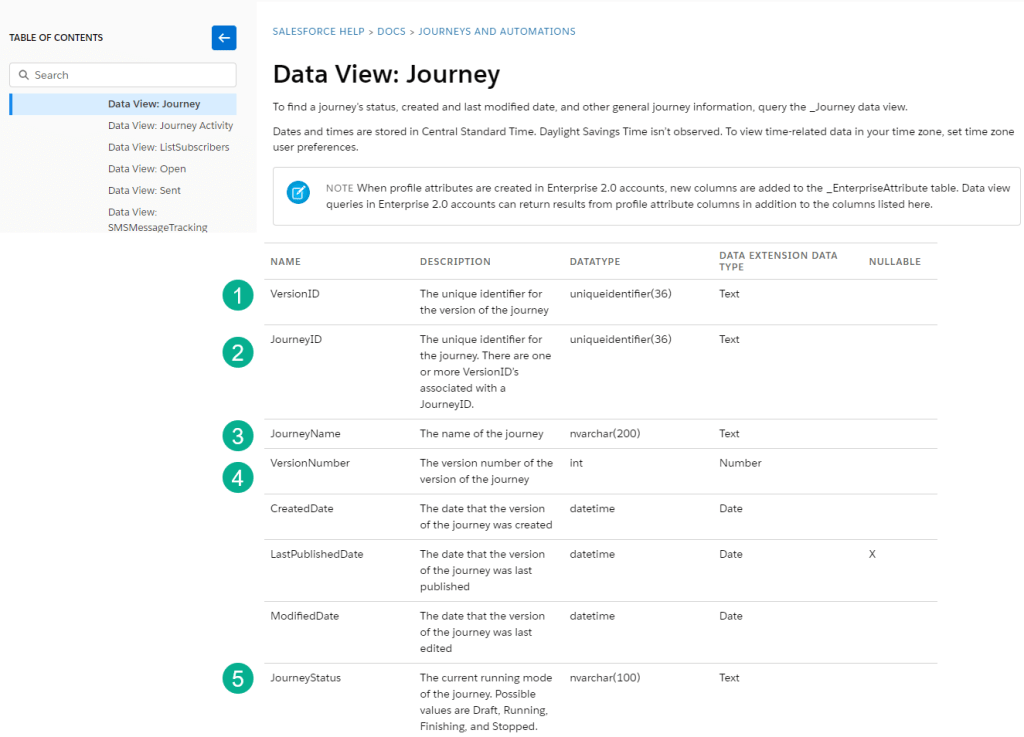The width and height of the screenshot is (1024, 737).
Task: Navigate to Data View: Open
Action: point(147,169)
